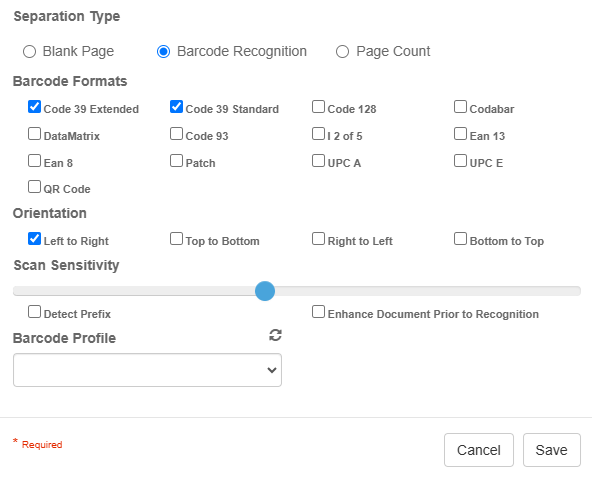The image size is (592, 478).
Task: Uncheck Code 39 Standard checkbox
Action: pyautogui.click(x=176, y=107)
